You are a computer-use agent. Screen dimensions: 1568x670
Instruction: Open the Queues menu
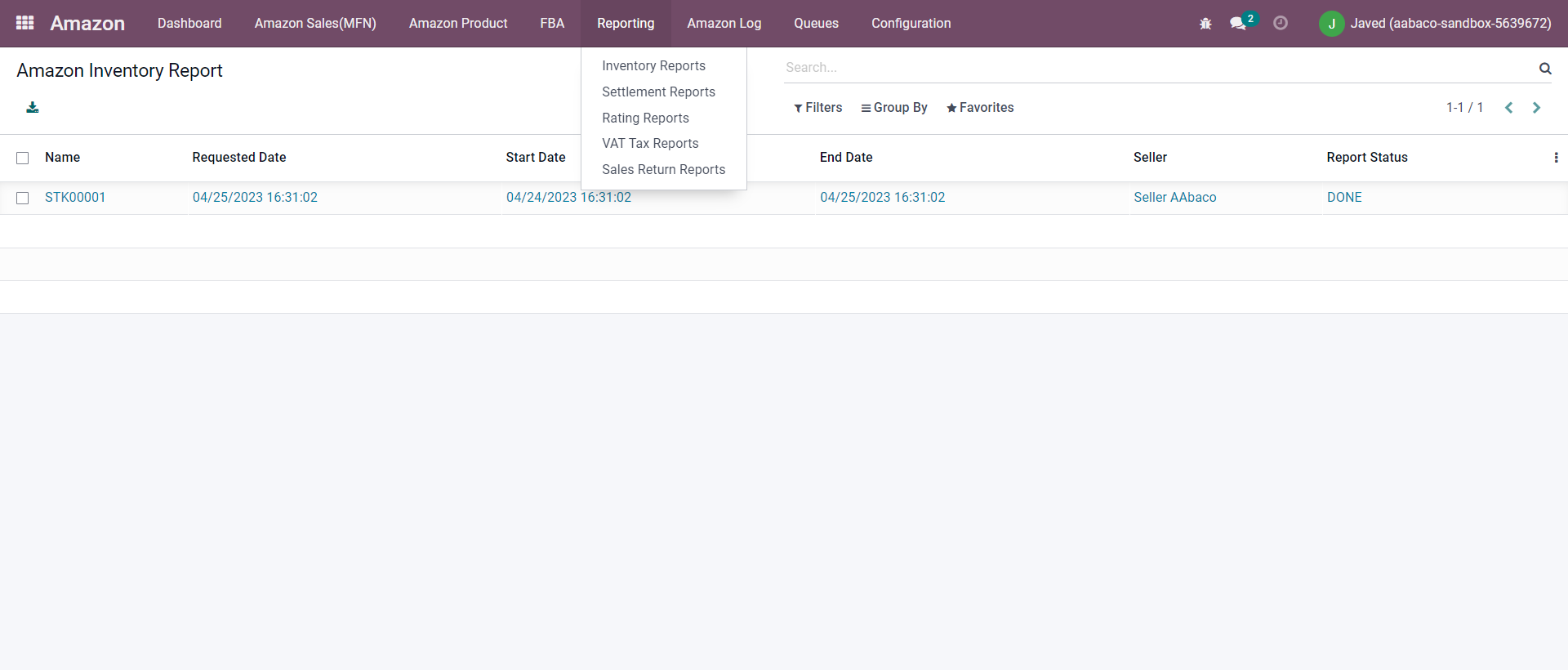tap(816, 23)
